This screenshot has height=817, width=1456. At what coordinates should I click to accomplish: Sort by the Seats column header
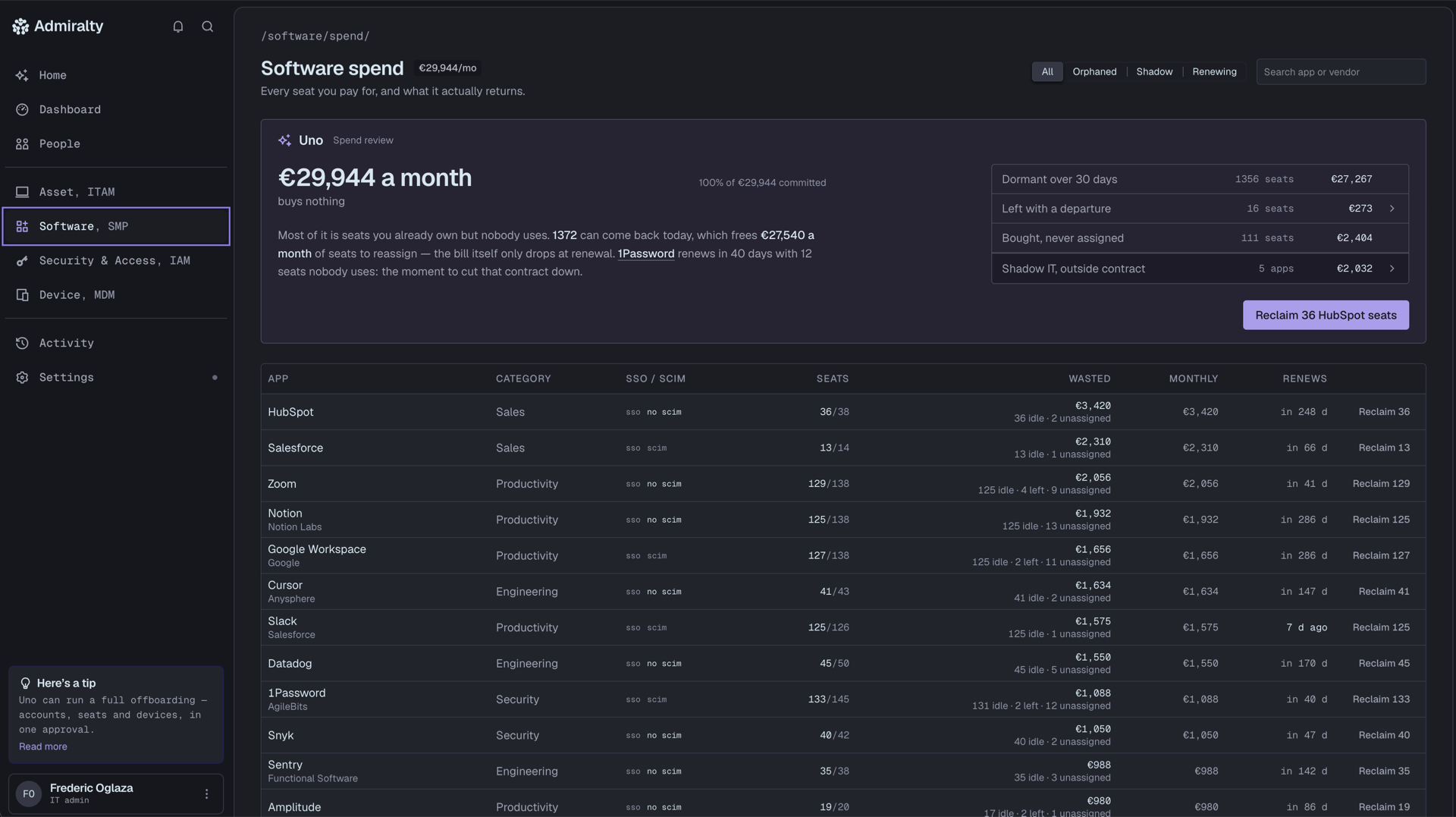coord(833,379)
